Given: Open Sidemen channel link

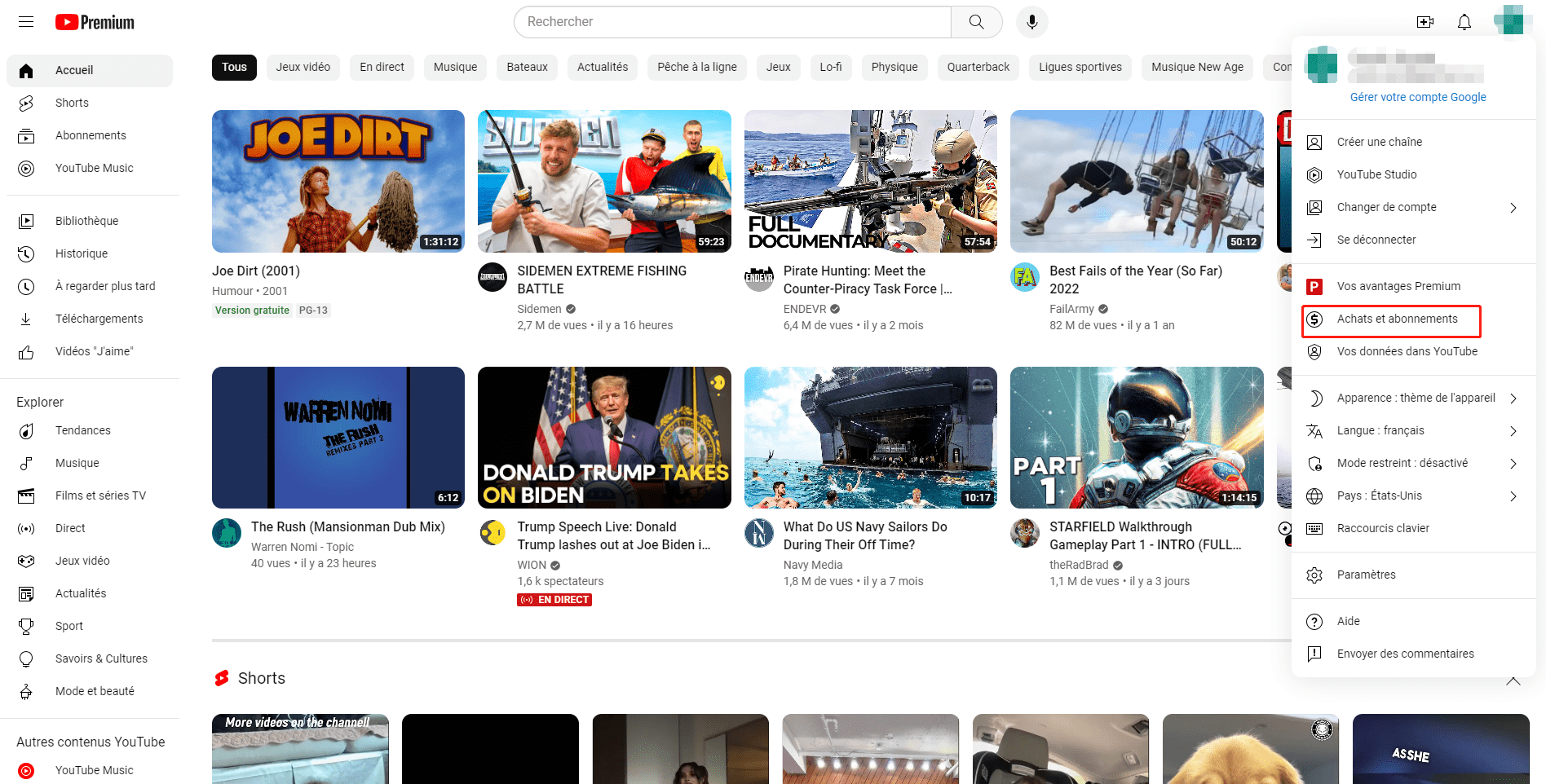Looking at the screenshot, I should click(x=539, y=309).
